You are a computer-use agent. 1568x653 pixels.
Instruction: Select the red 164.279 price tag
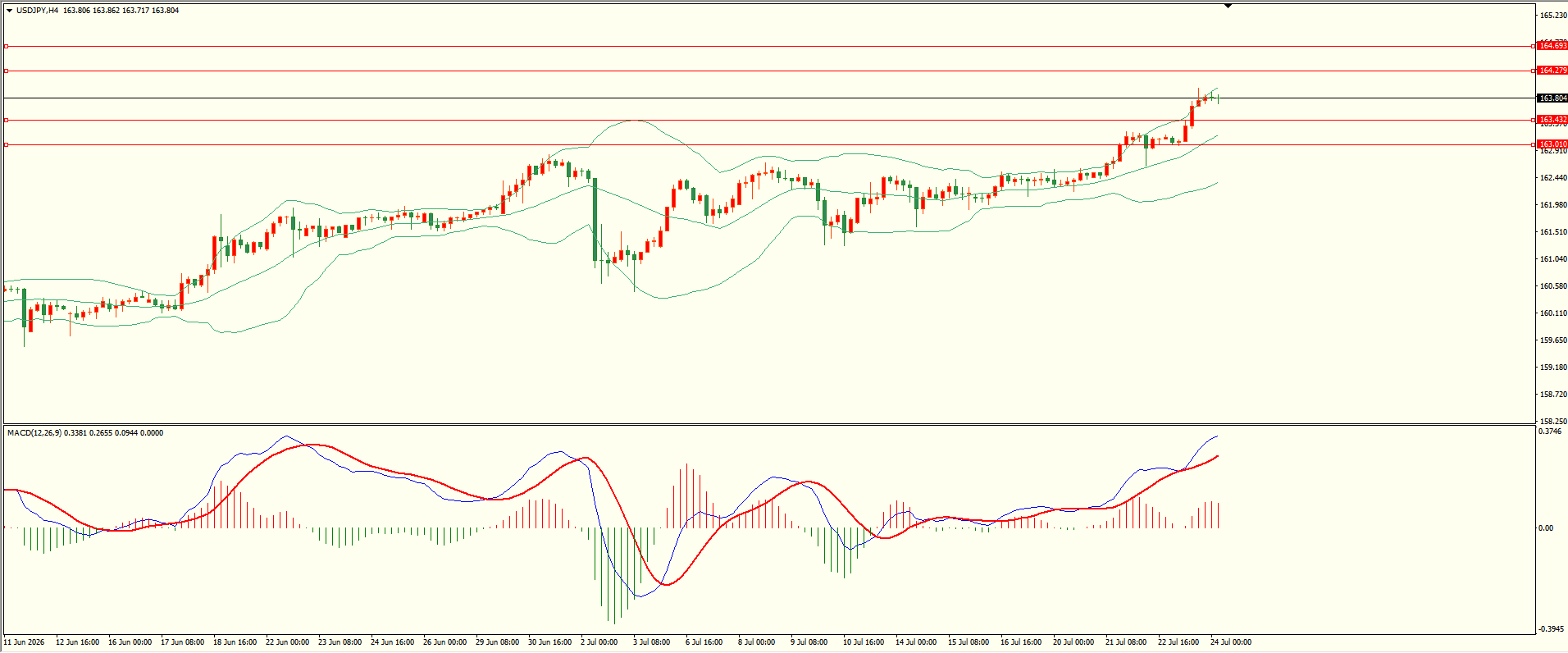1552,71
